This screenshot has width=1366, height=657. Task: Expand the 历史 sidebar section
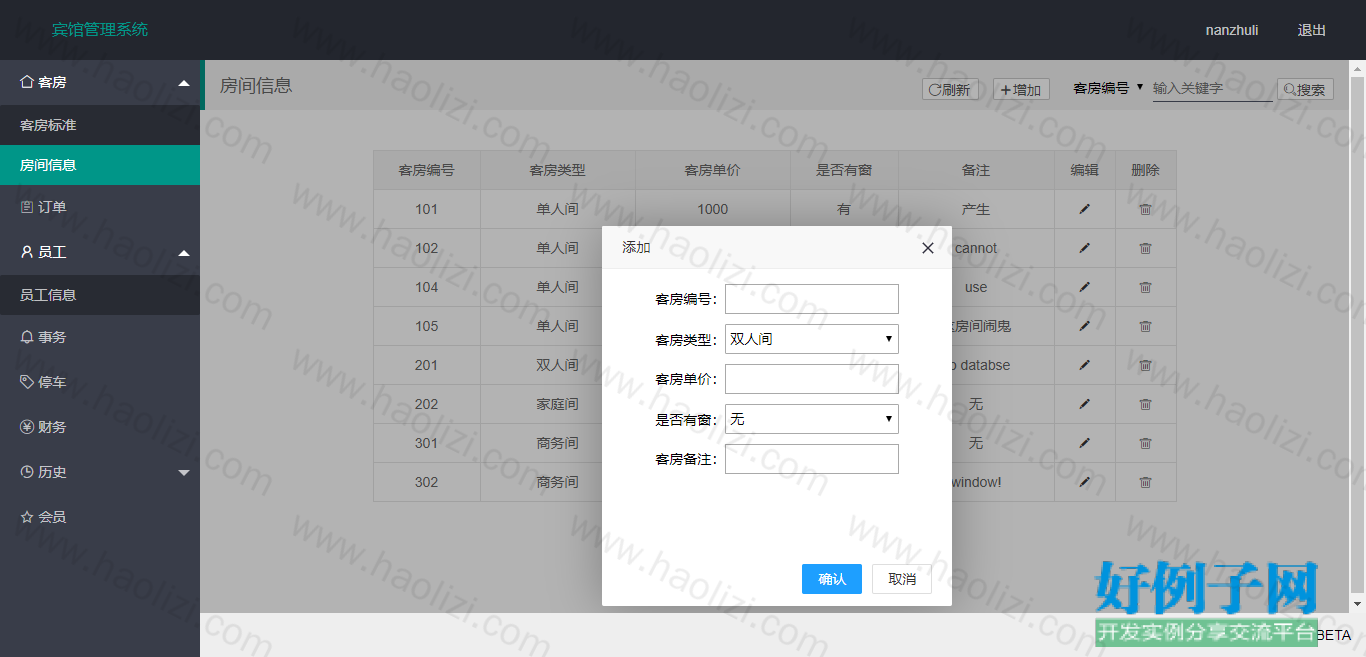tap(100, 472)
